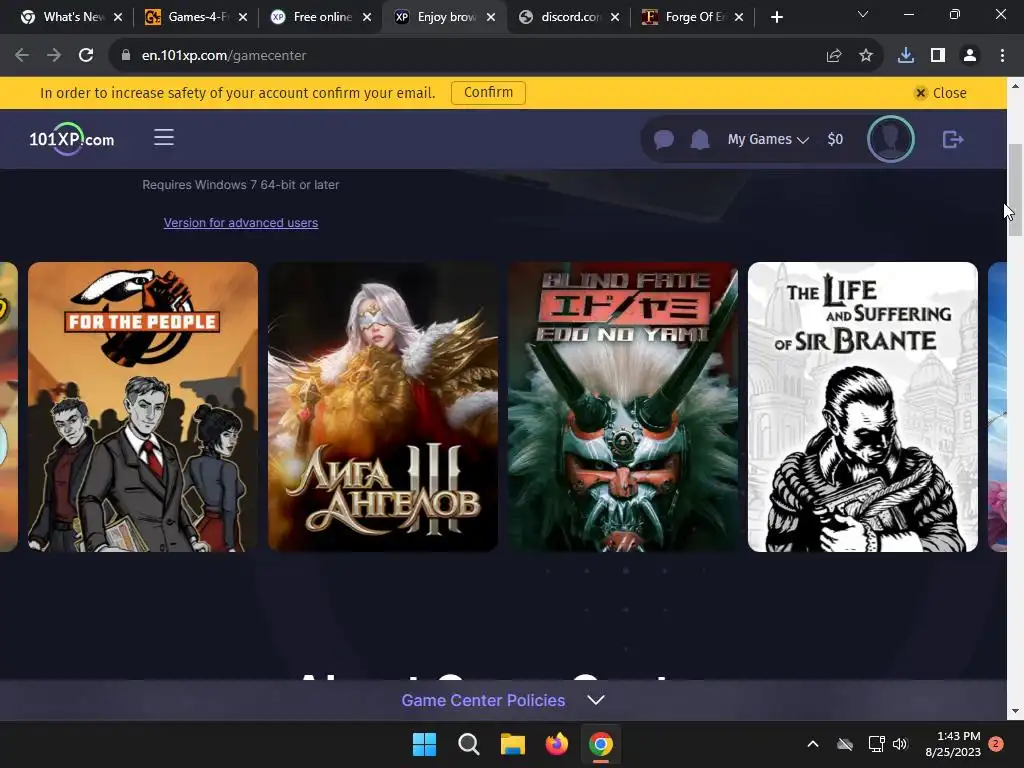Go forward in browser history

(54, 56)
